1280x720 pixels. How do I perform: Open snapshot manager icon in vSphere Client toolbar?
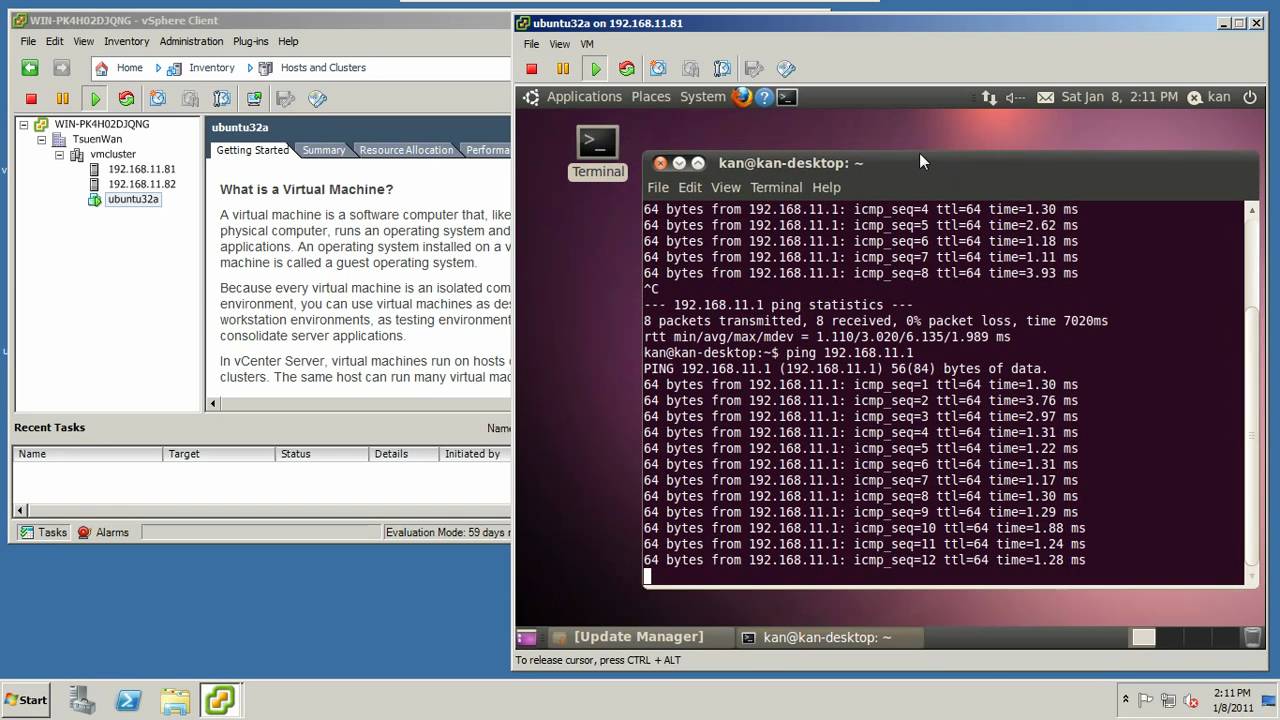[x=222, y=99]
